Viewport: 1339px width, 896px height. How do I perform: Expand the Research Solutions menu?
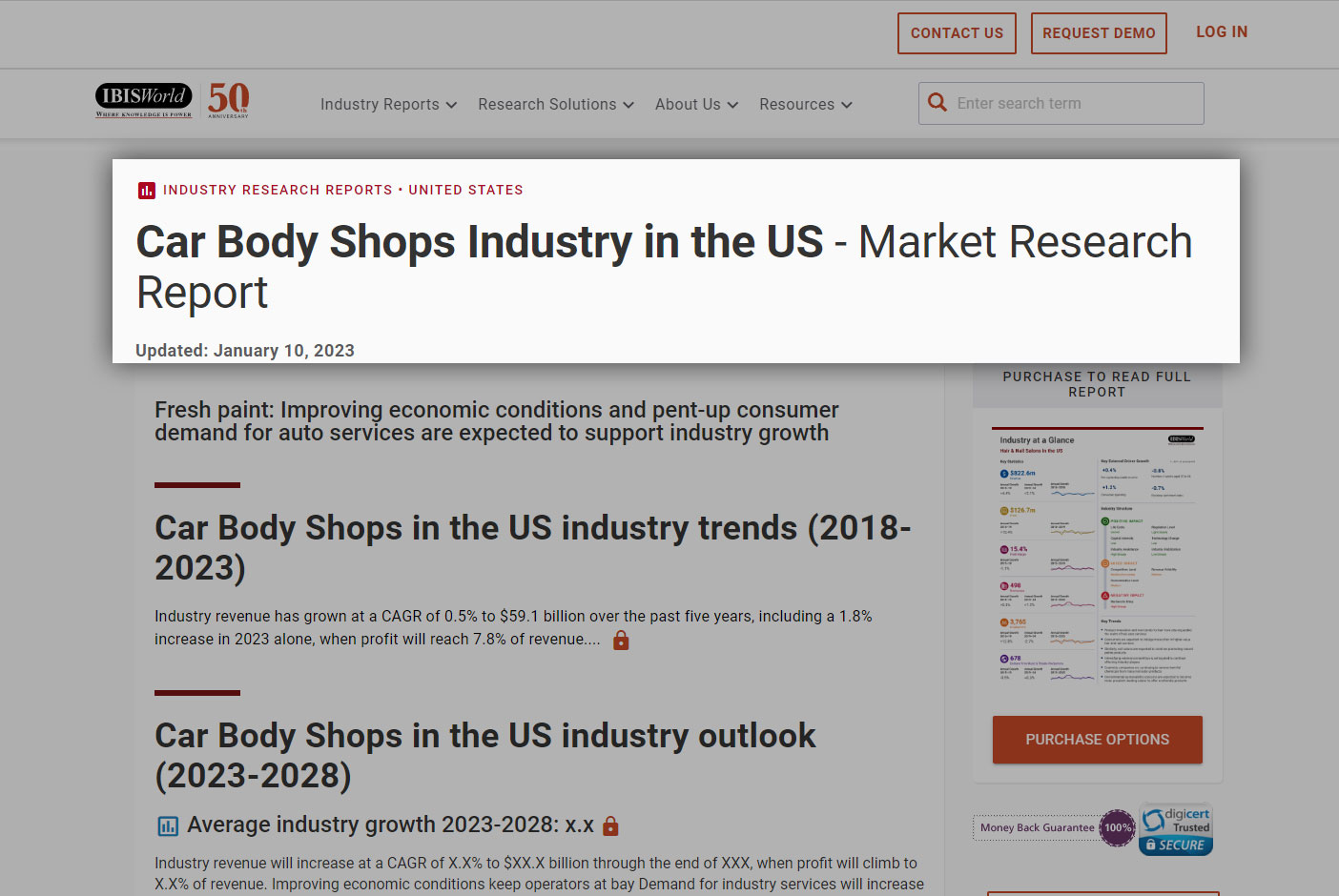click(x=555, y=104)
